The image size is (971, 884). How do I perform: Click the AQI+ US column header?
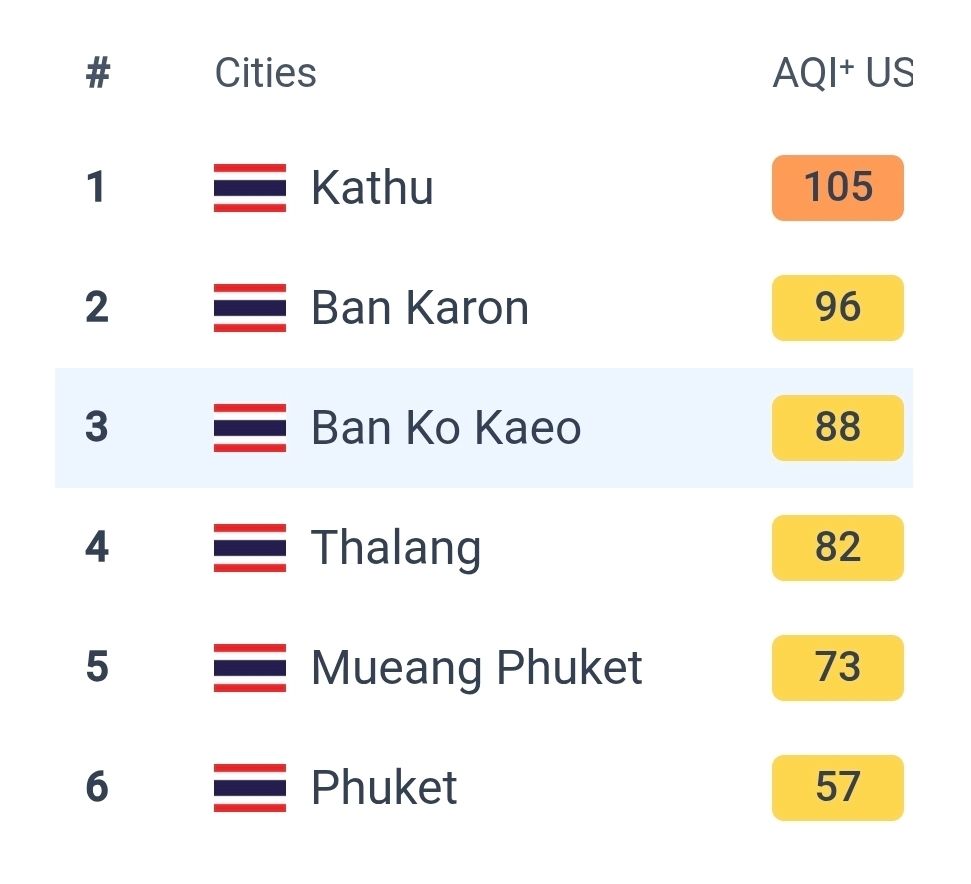click(x=843, y=72)
